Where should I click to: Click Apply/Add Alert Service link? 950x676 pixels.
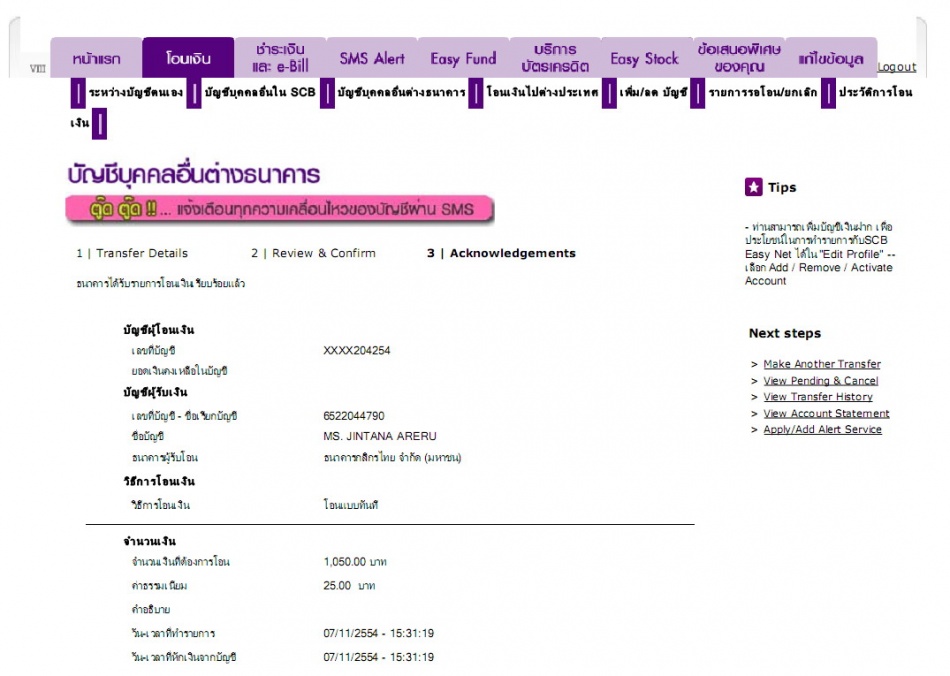pyautogui.click(x=822, y=430)
